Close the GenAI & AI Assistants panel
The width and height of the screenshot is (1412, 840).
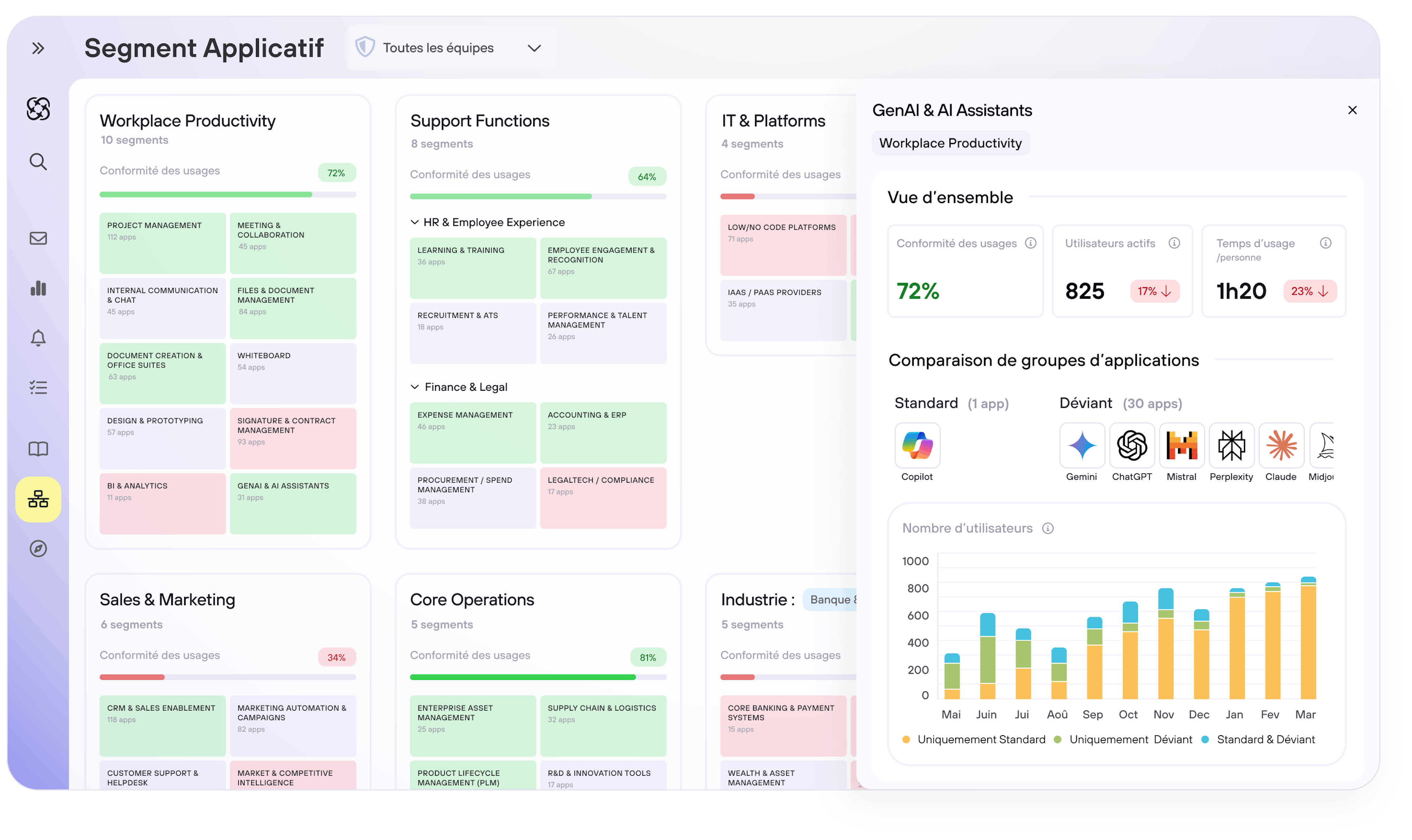(1352, 110)
